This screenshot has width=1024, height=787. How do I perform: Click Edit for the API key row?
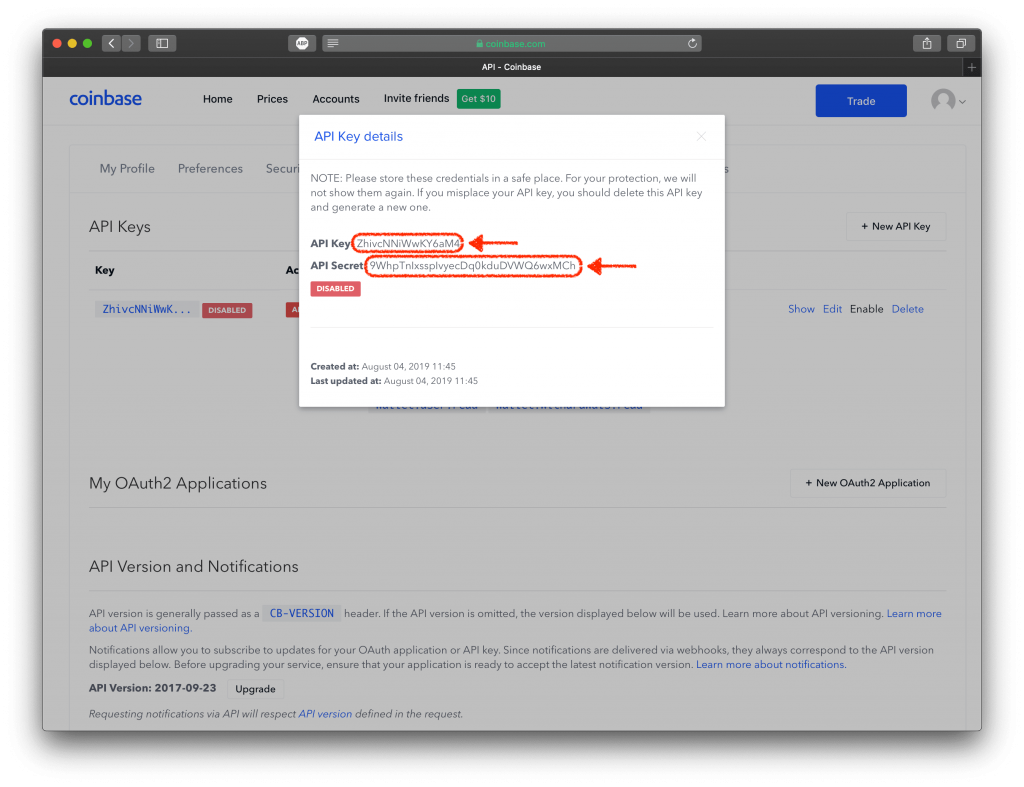832,309
